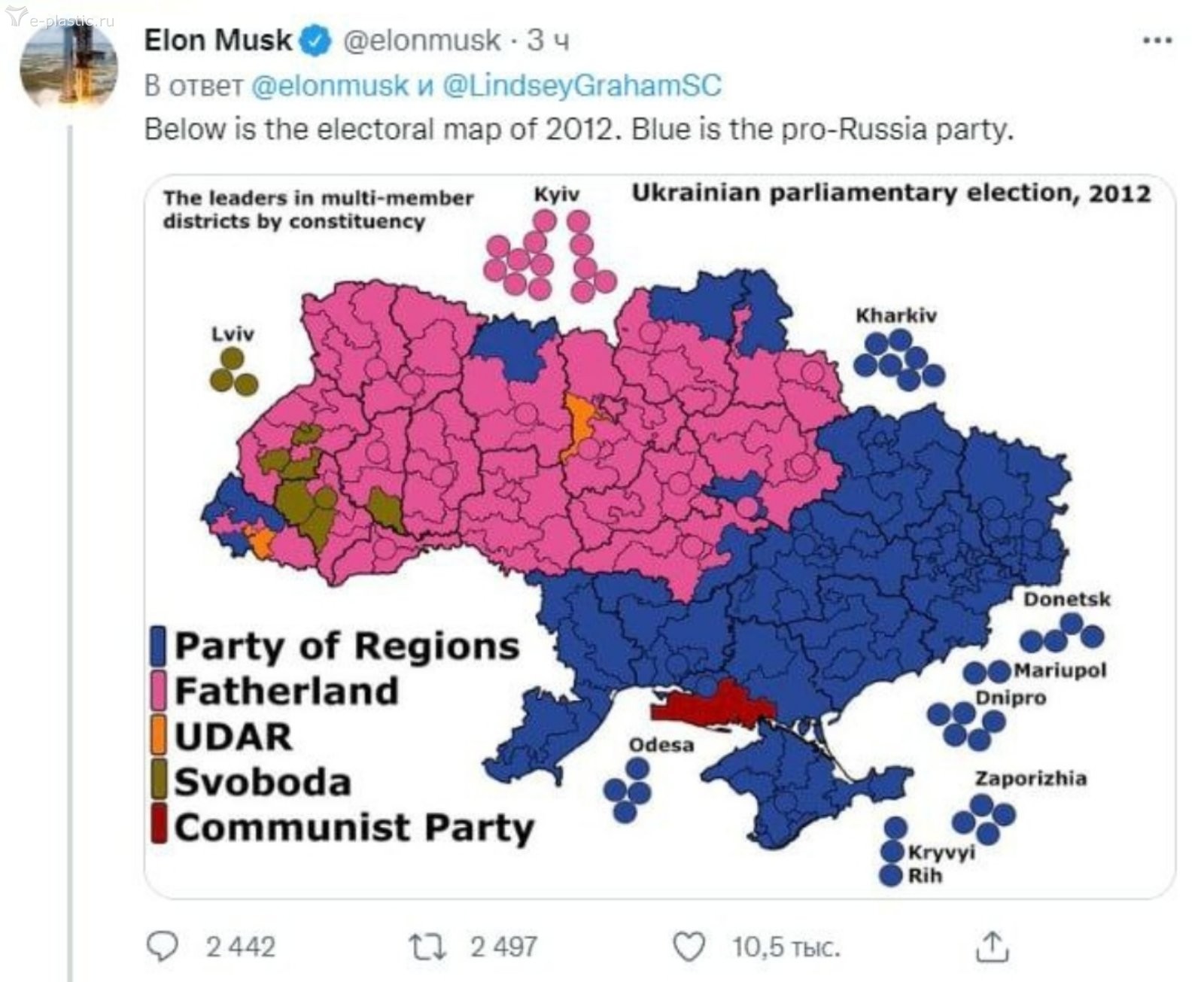Viewport: 1204px width, 982px height.
Task: Click the share upload icon
Action: (x=992, y=946)
